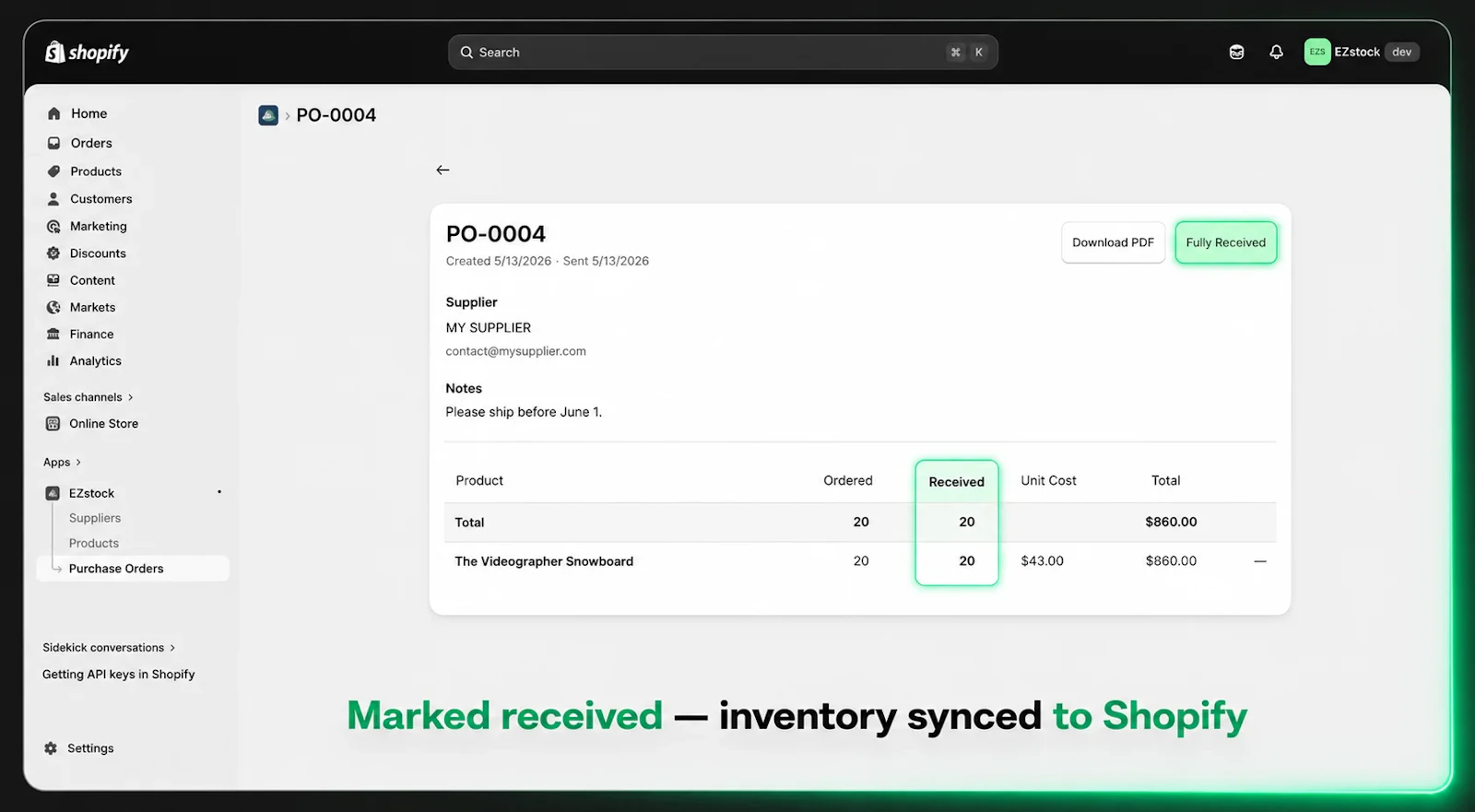Click the Content icon
The image size is (1475, 812).
point(53,280)
